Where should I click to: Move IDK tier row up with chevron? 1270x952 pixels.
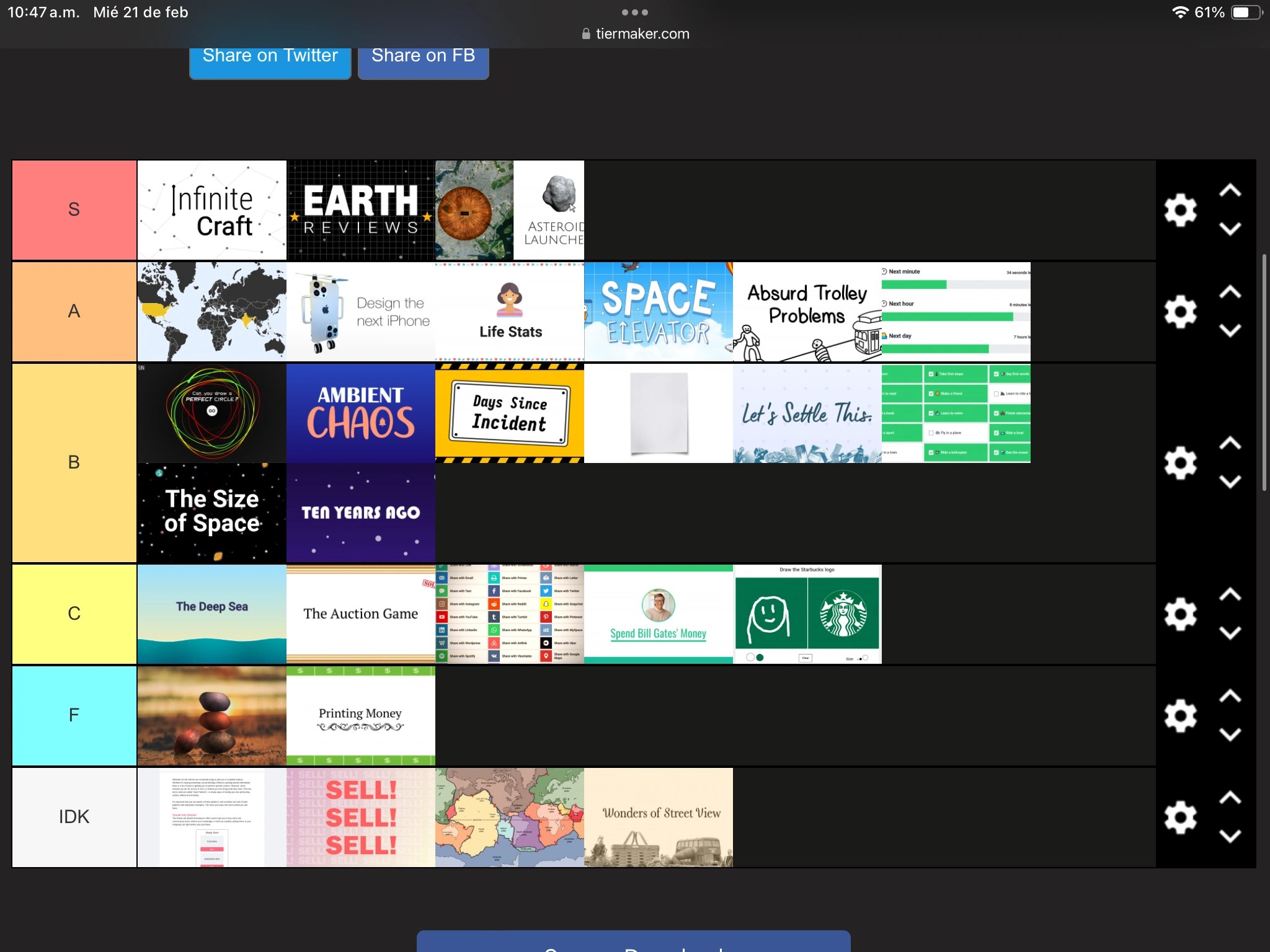coord(1230,798)
